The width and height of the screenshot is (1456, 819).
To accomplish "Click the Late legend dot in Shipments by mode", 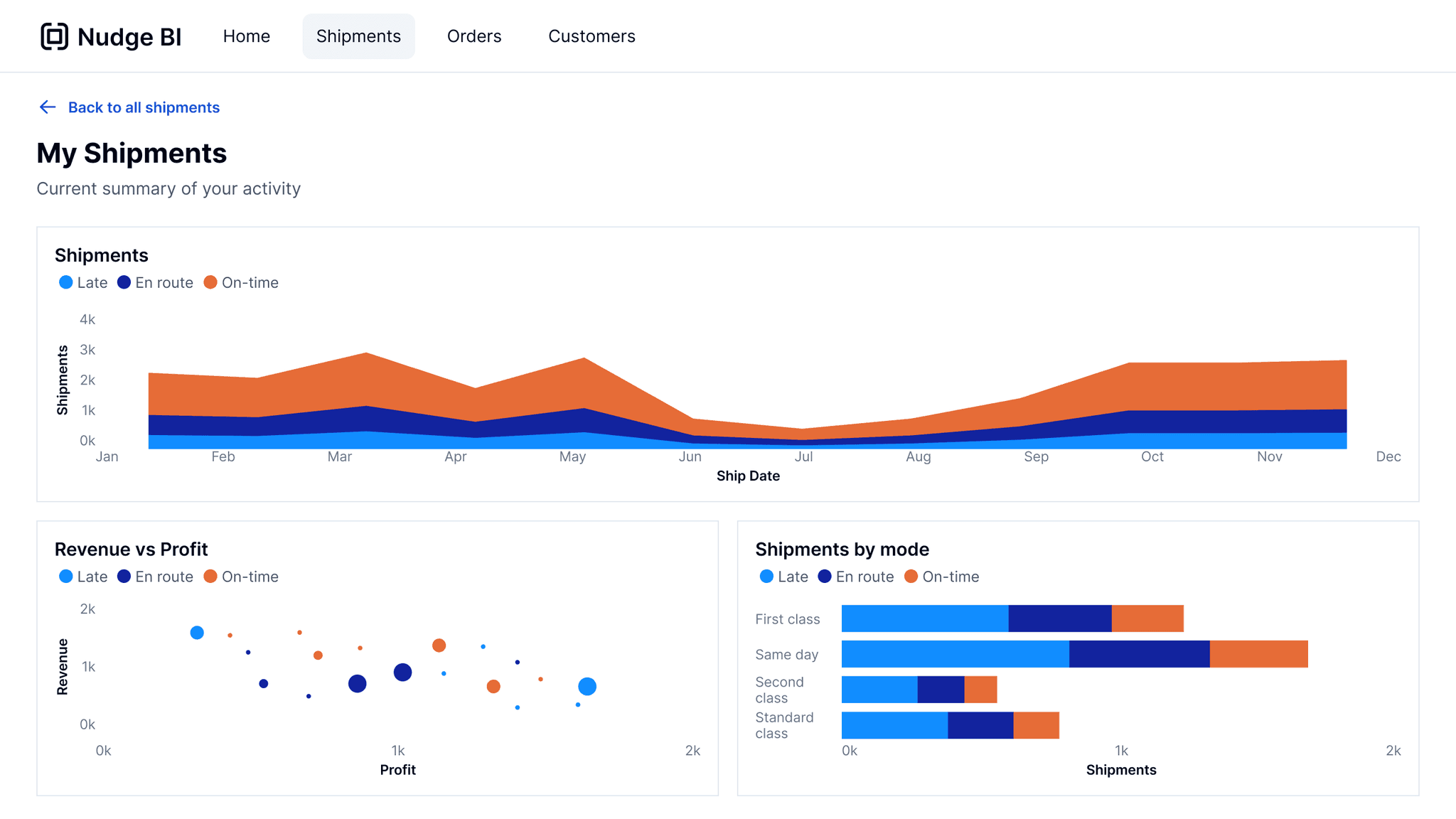I will [x=766, y=577].
